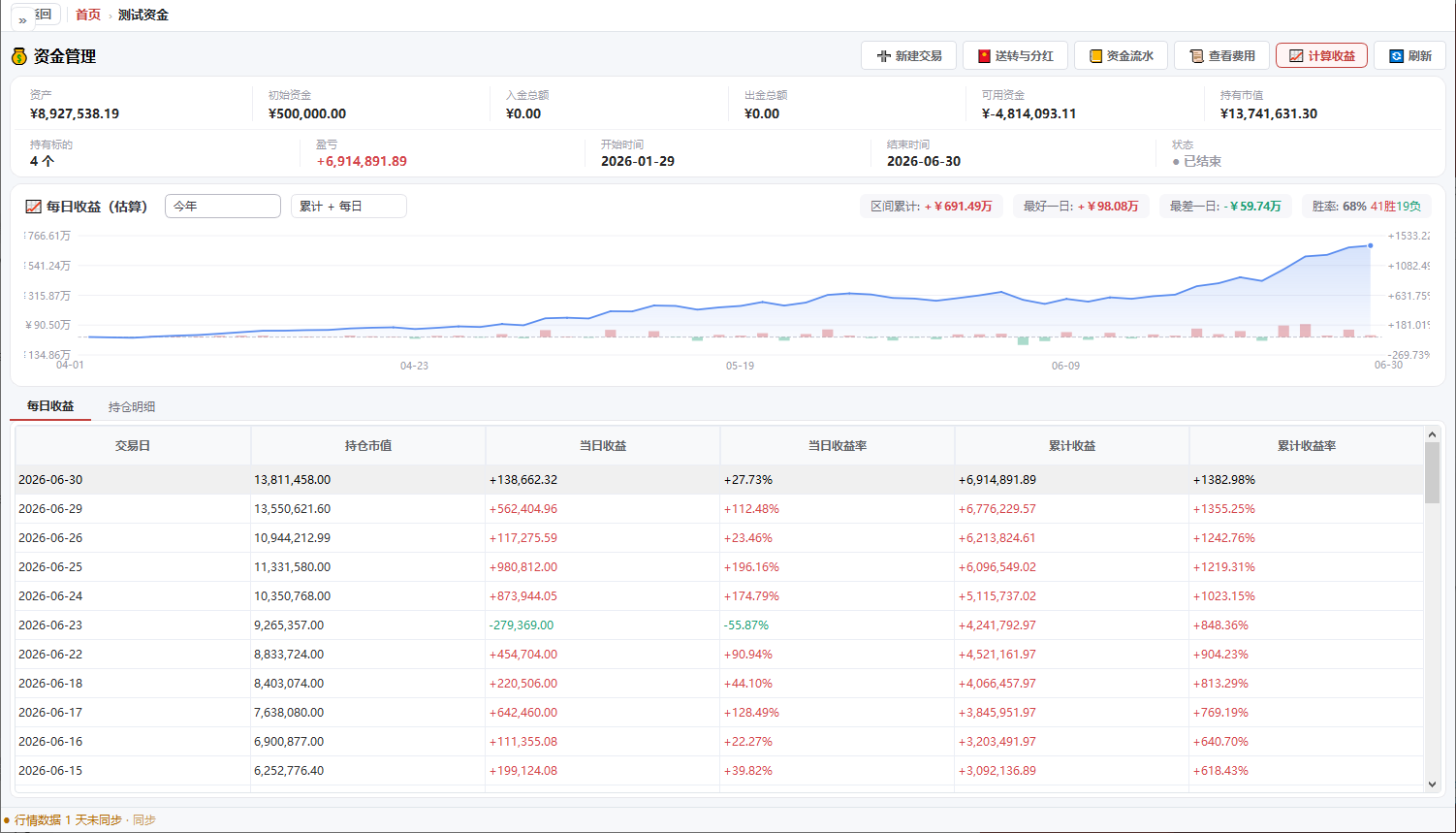
Task: Click the 资产 ¥8,927,538.19 value
Action: tap(75, 113)
